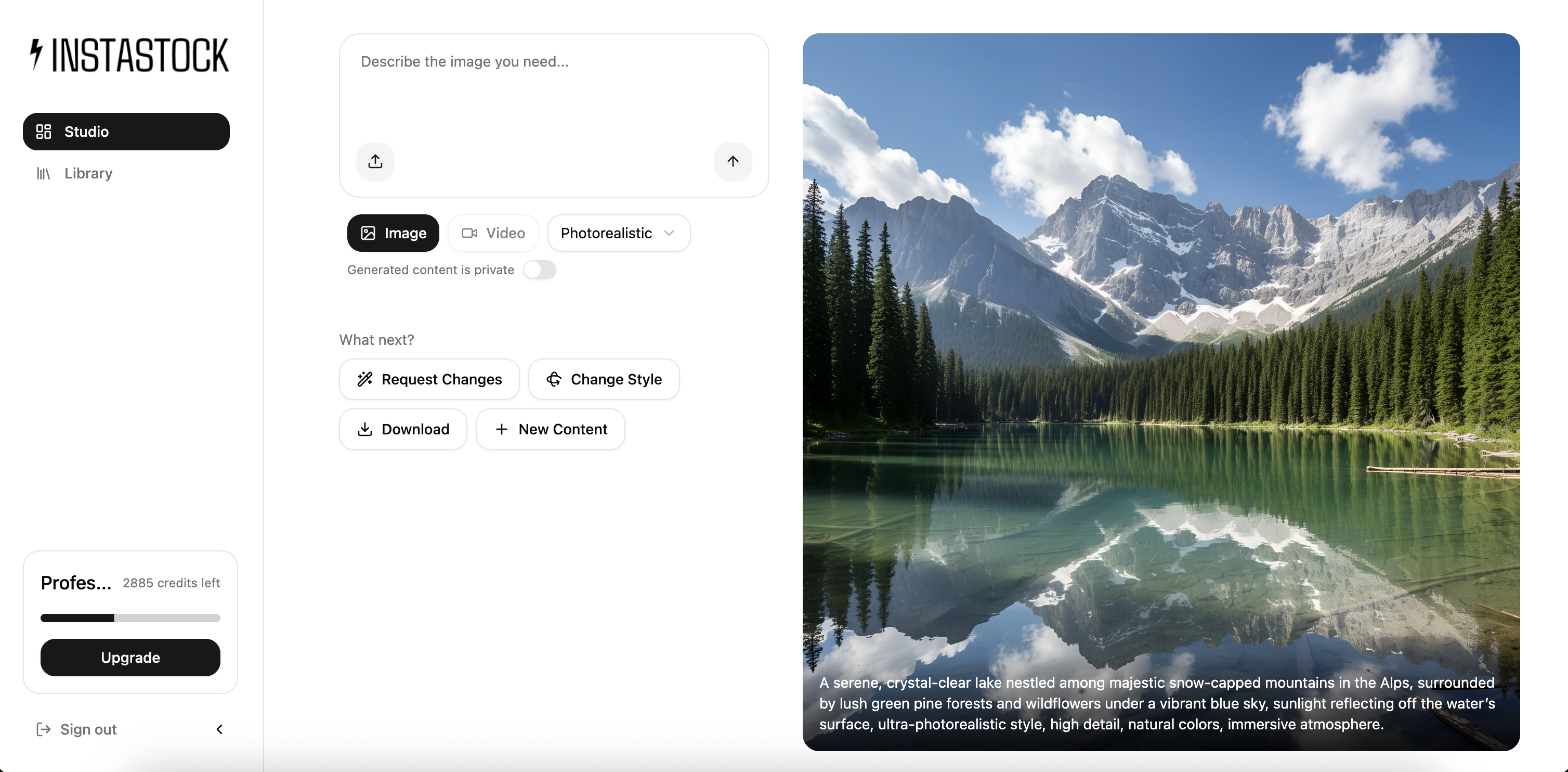Collapse the sidebar with the chevron

point(220,729)
